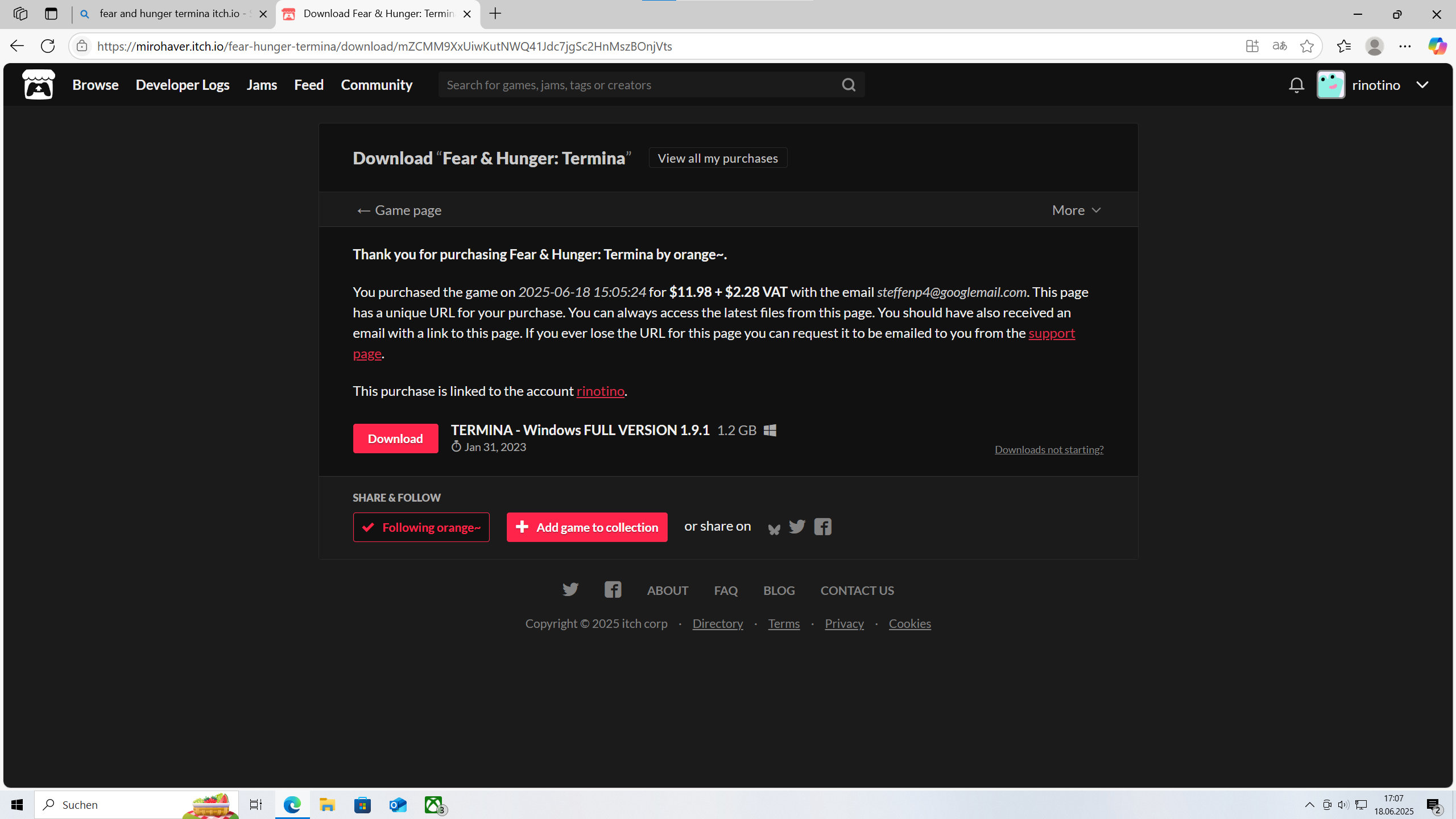Click the translate page icon
The image size is (1456, 819).
tap(1279, 46)
